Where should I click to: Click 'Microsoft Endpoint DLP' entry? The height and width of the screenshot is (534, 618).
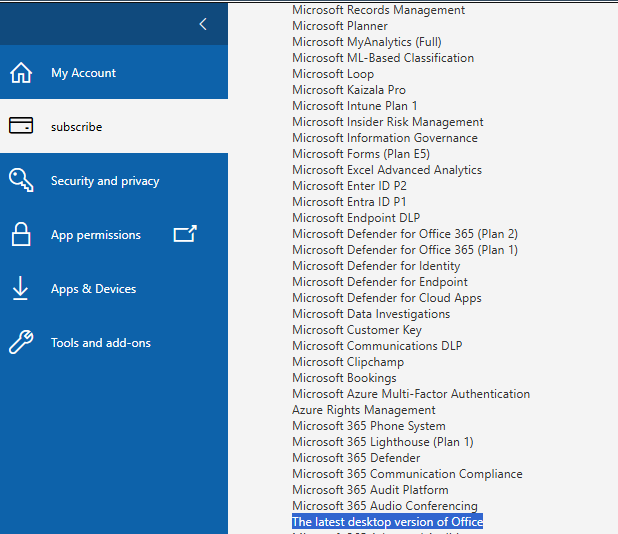pyautogui.click(x=356, y=218)
